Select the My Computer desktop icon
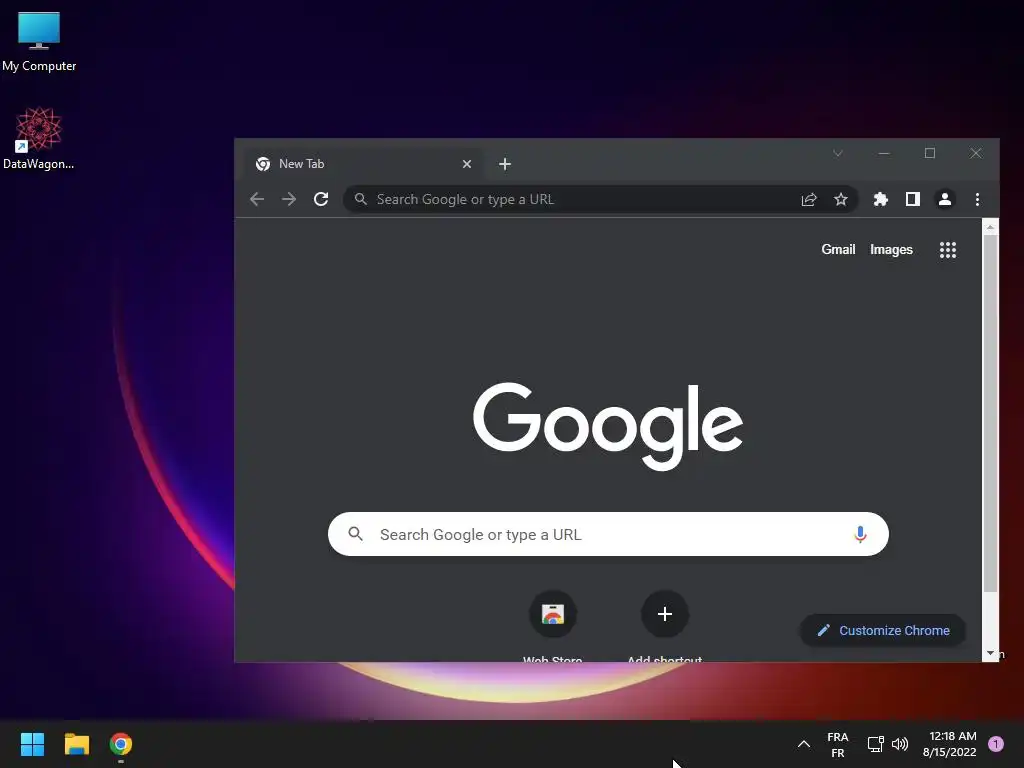Screen dimensions: 1024x768 39,41
